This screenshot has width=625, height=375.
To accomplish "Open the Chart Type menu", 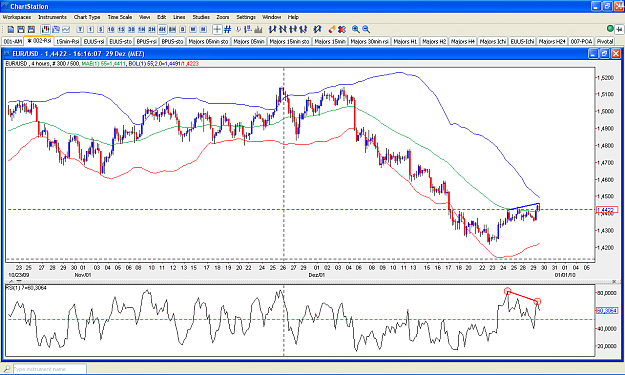I will click(x=87, y=17).
